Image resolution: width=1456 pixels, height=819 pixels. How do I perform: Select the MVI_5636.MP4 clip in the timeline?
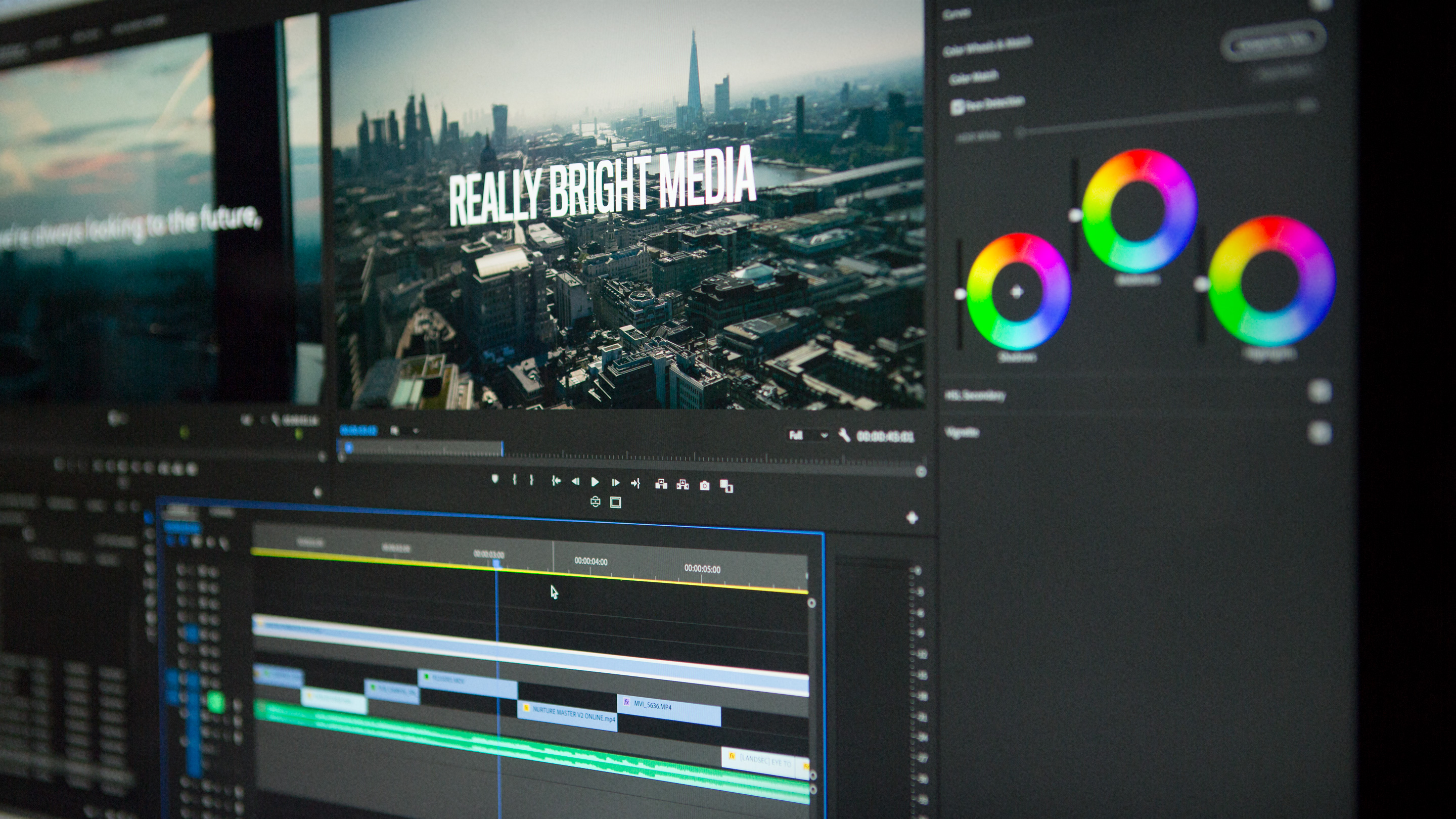pos(669,710)
